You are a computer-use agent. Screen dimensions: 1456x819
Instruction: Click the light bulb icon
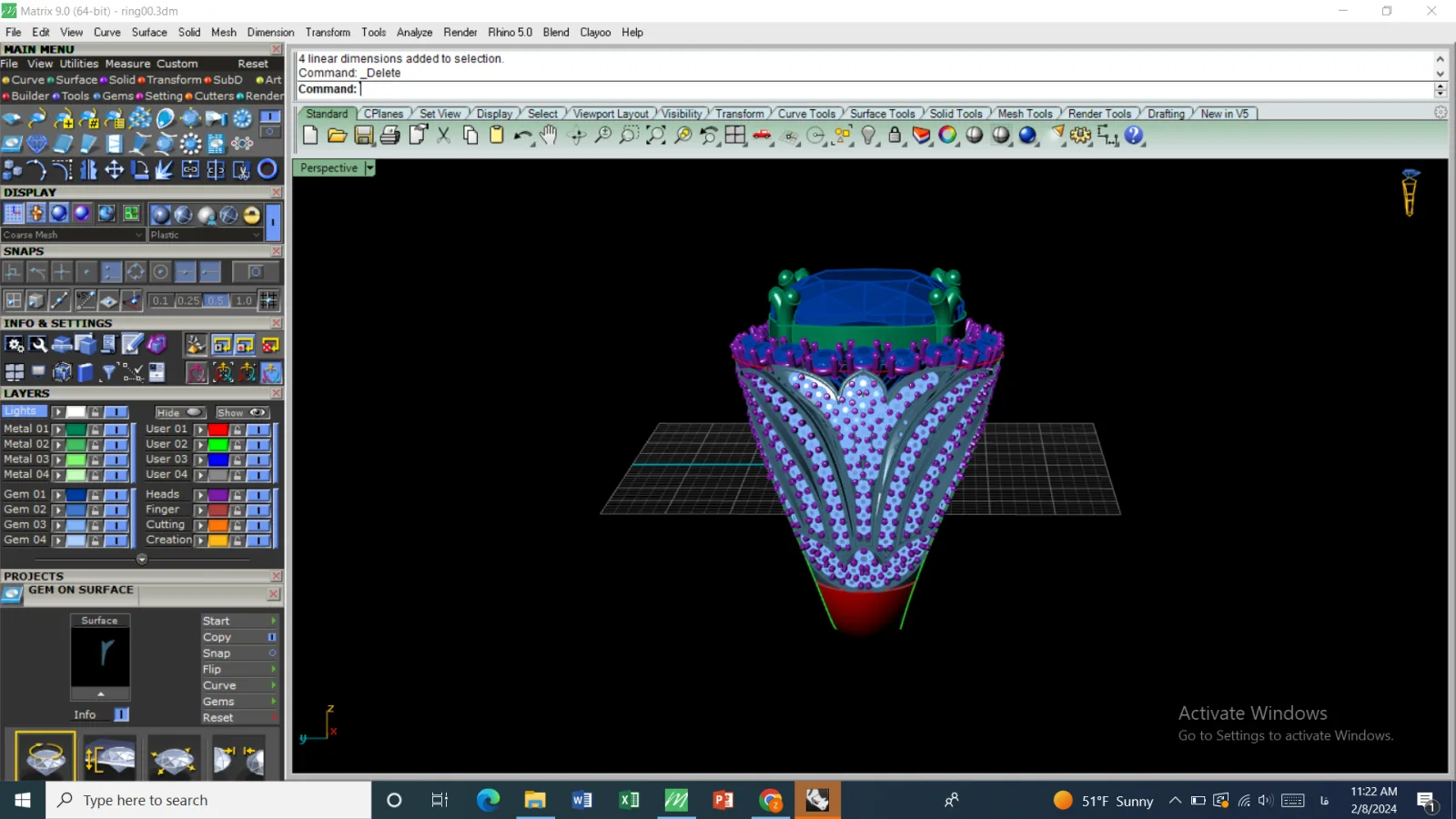point(868,136)
